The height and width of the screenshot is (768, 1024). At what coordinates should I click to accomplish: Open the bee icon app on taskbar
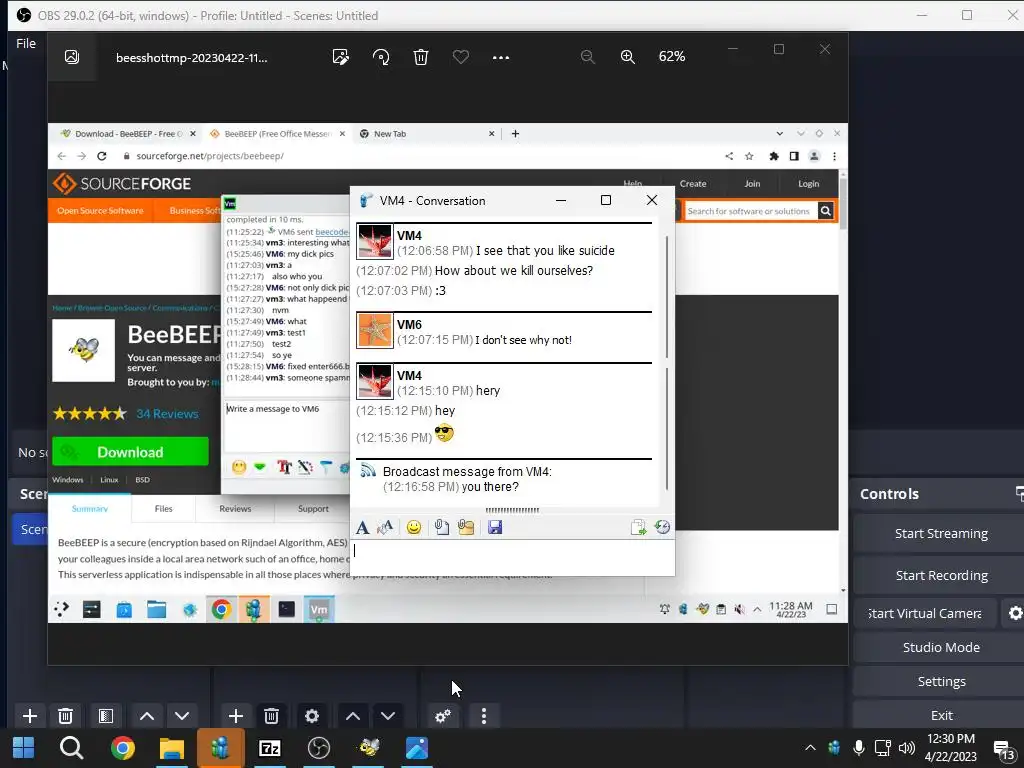pyautogui.click(x=368, y=748)
